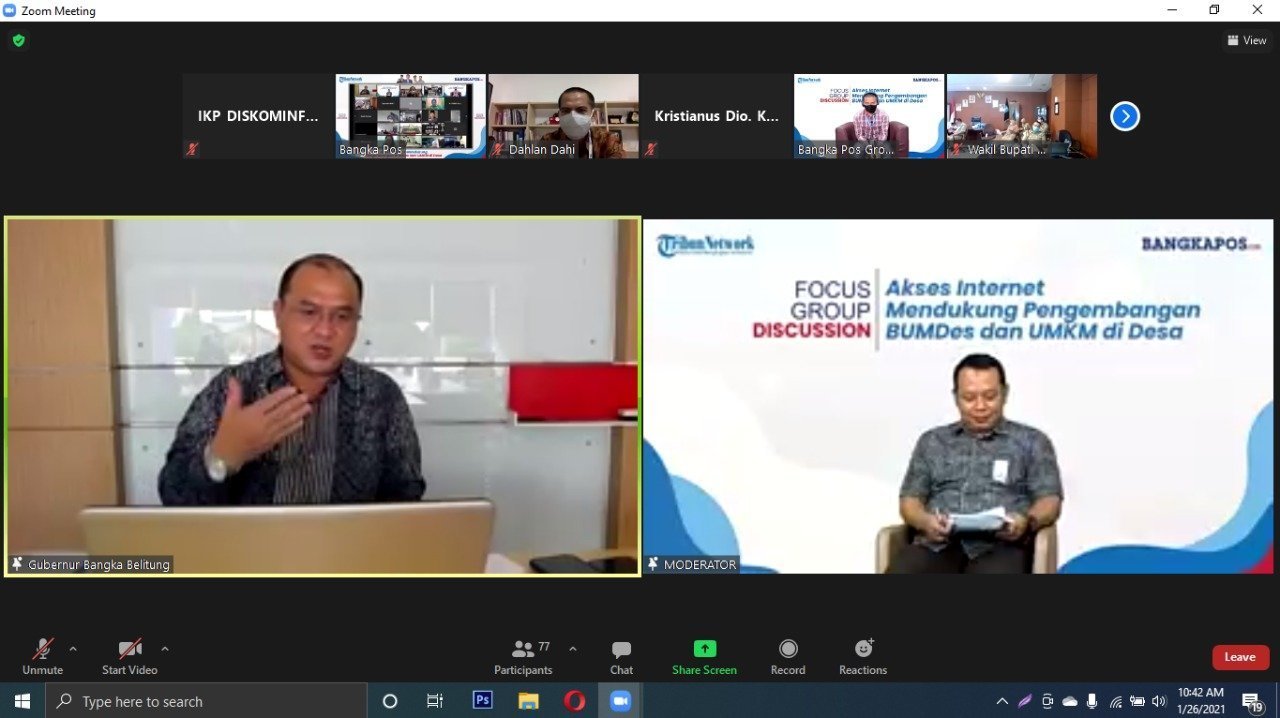Show hidden system tray icons

(x=1002, y=701)
